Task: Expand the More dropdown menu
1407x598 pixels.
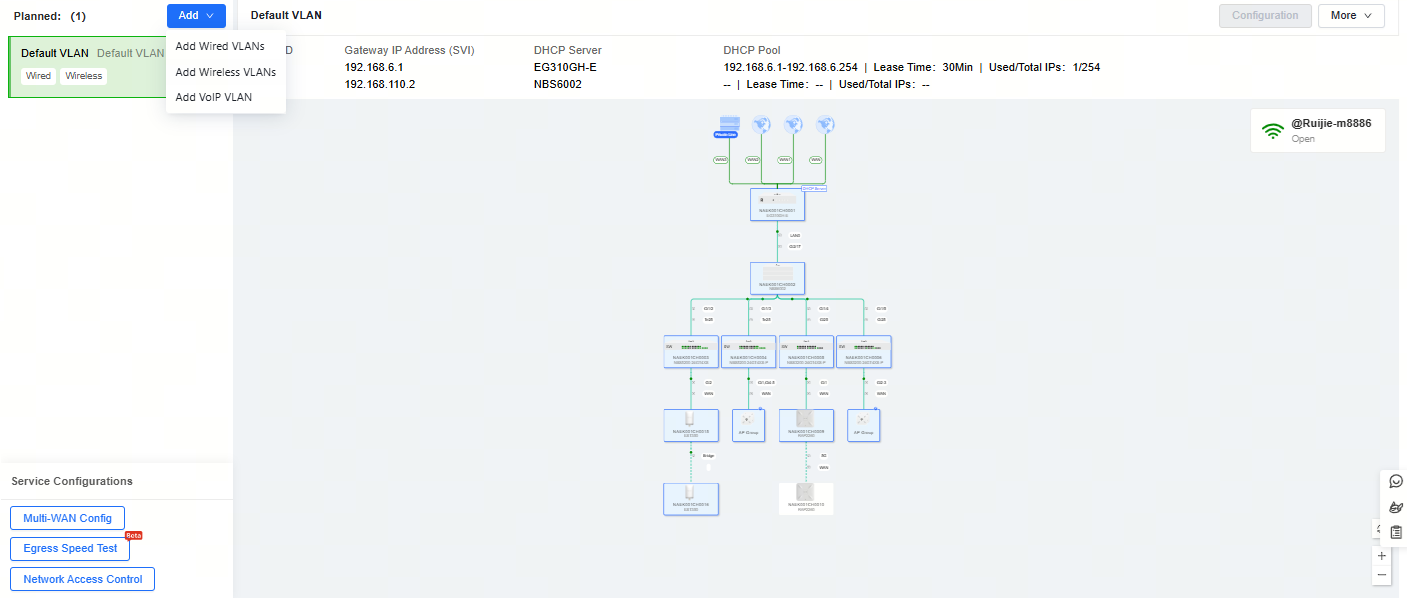Action: coord(1351,15)
